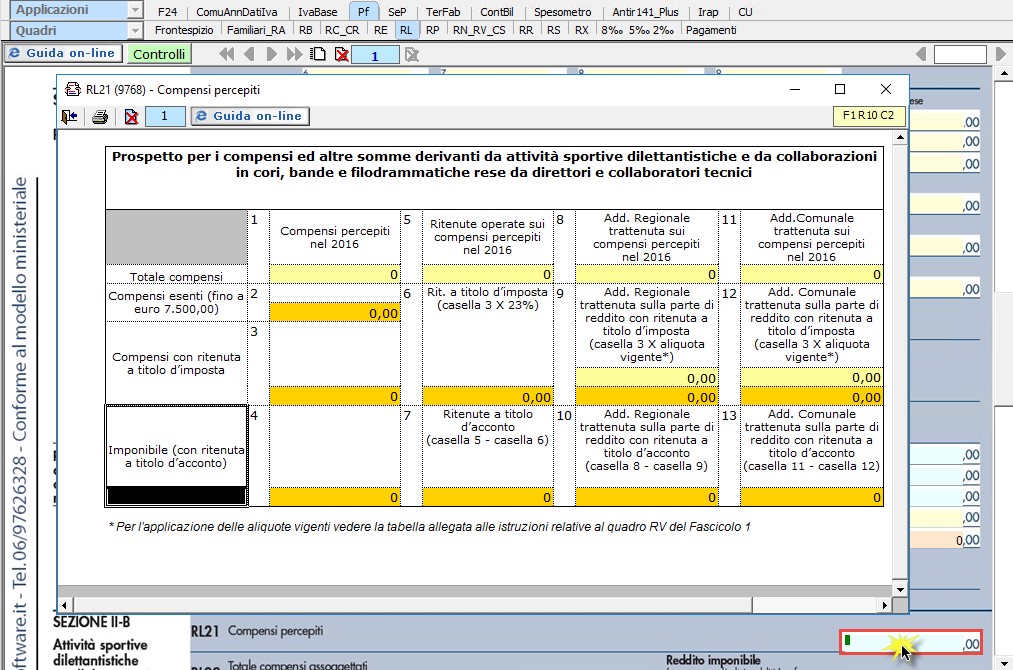Open the Applicazioni dropdown arrow
This screenshot has height=670, width=1013.
(134, 10)
